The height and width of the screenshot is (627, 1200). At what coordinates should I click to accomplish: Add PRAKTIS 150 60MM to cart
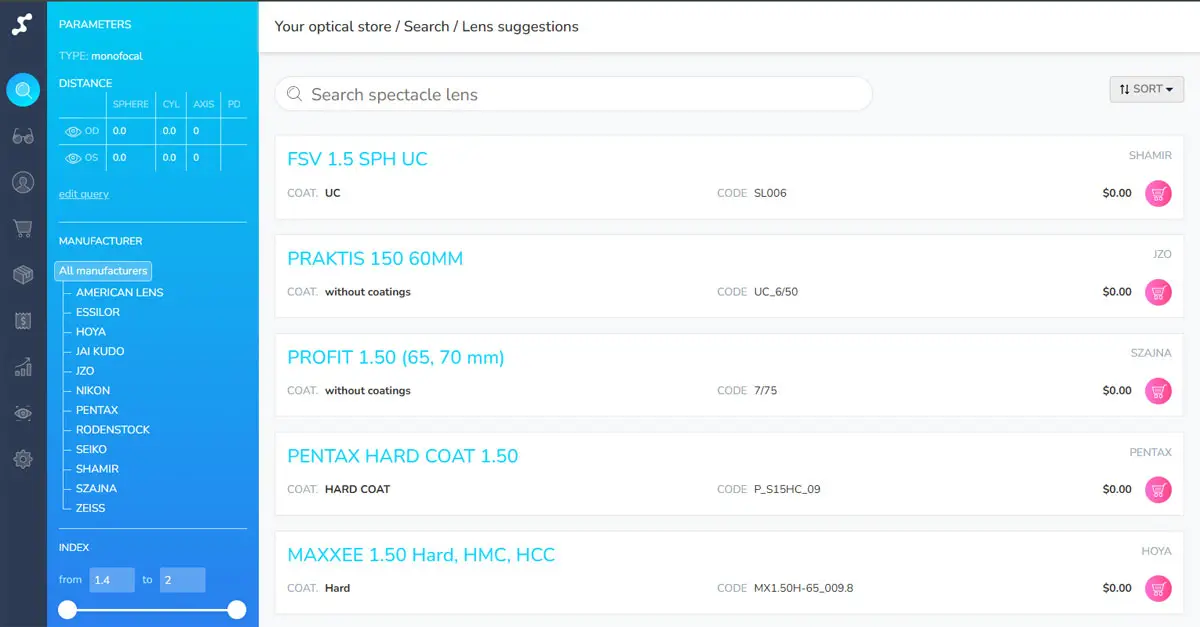pyautogui.click(x=1158, y=292)
